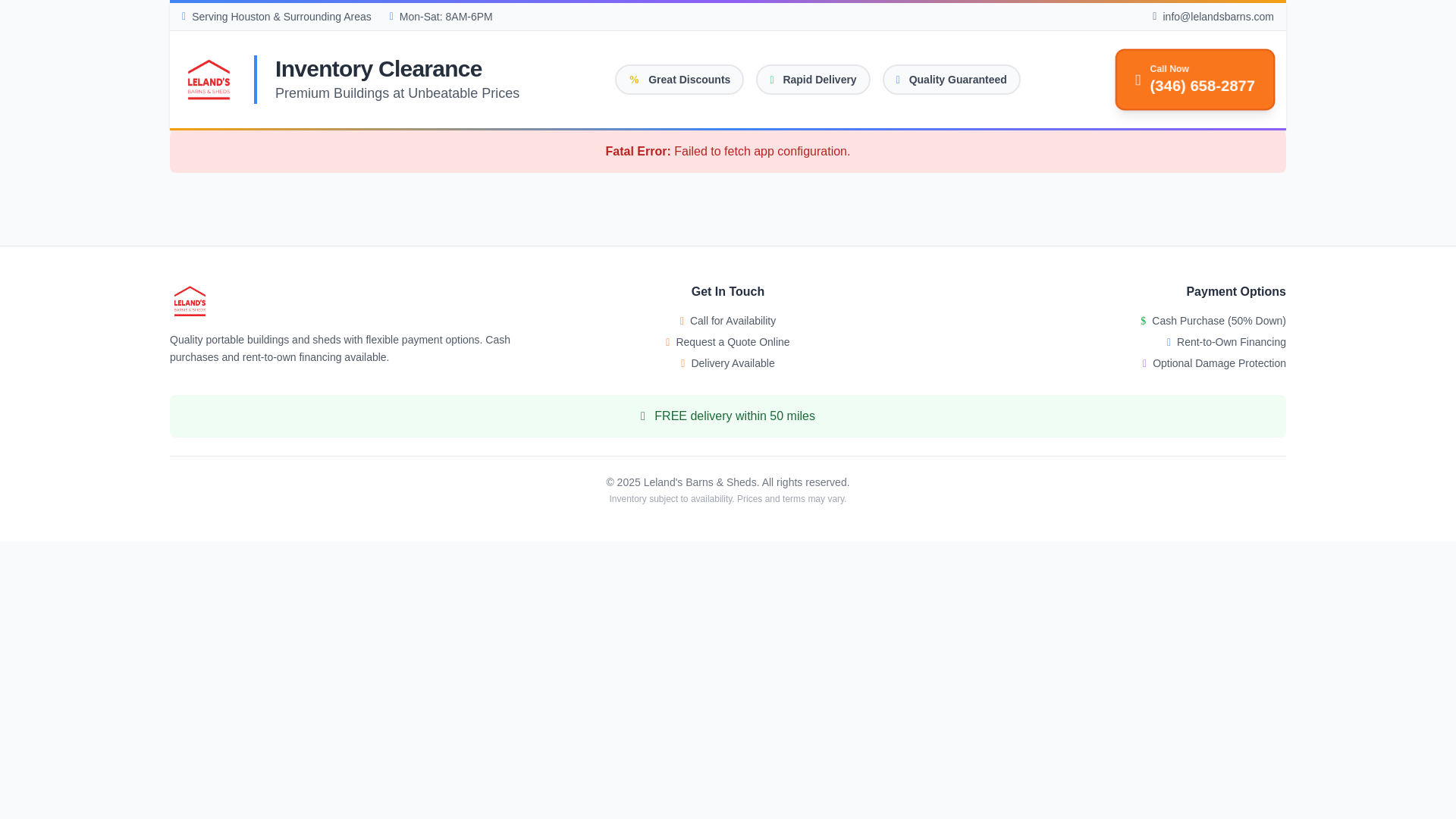The height and width of the screenshot is (819, 1456).
Task: Call now at (346) 658-2877
Action: tap(1194, 80)
